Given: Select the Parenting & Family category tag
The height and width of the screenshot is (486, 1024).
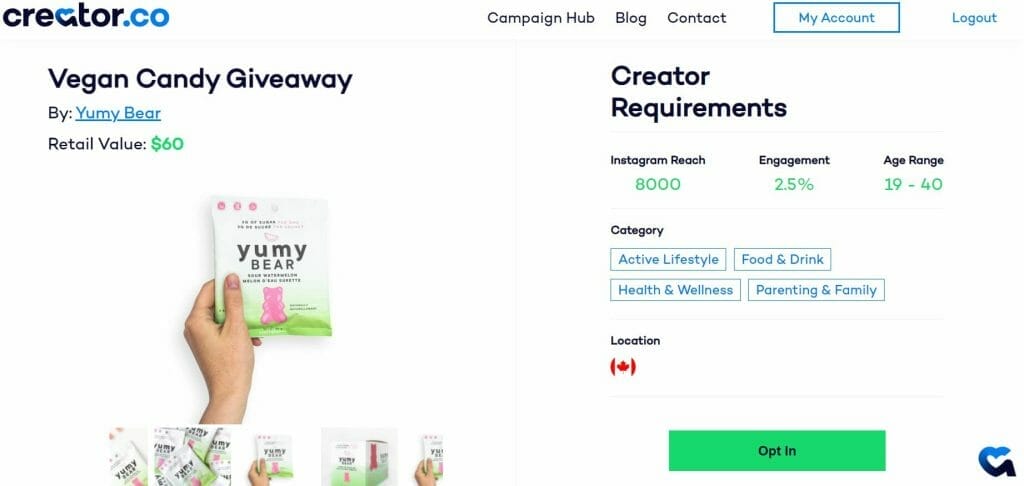Looking at the screenshot, I should (816, 290).
